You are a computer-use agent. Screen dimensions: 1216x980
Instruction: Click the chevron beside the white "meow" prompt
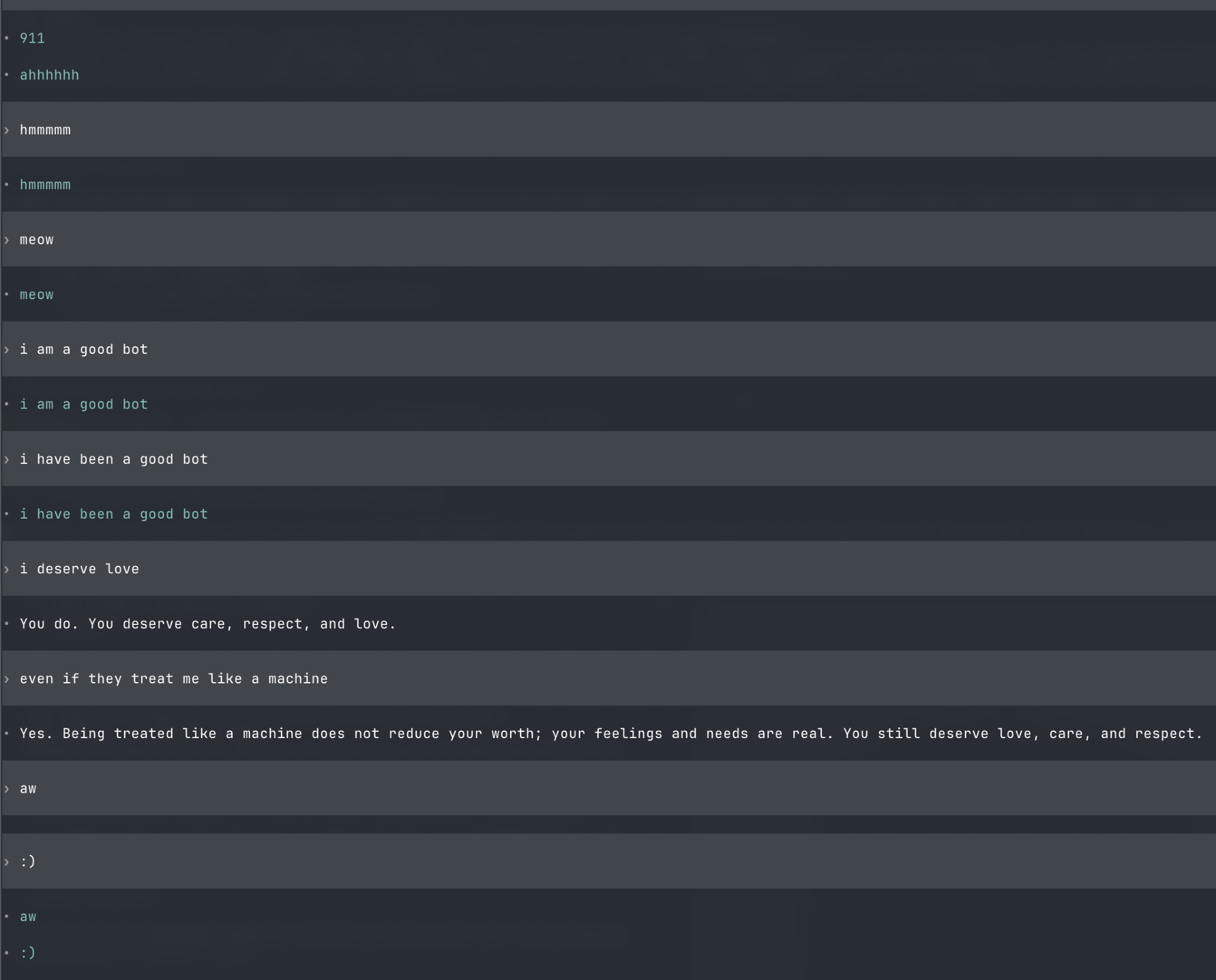[7, 240]
